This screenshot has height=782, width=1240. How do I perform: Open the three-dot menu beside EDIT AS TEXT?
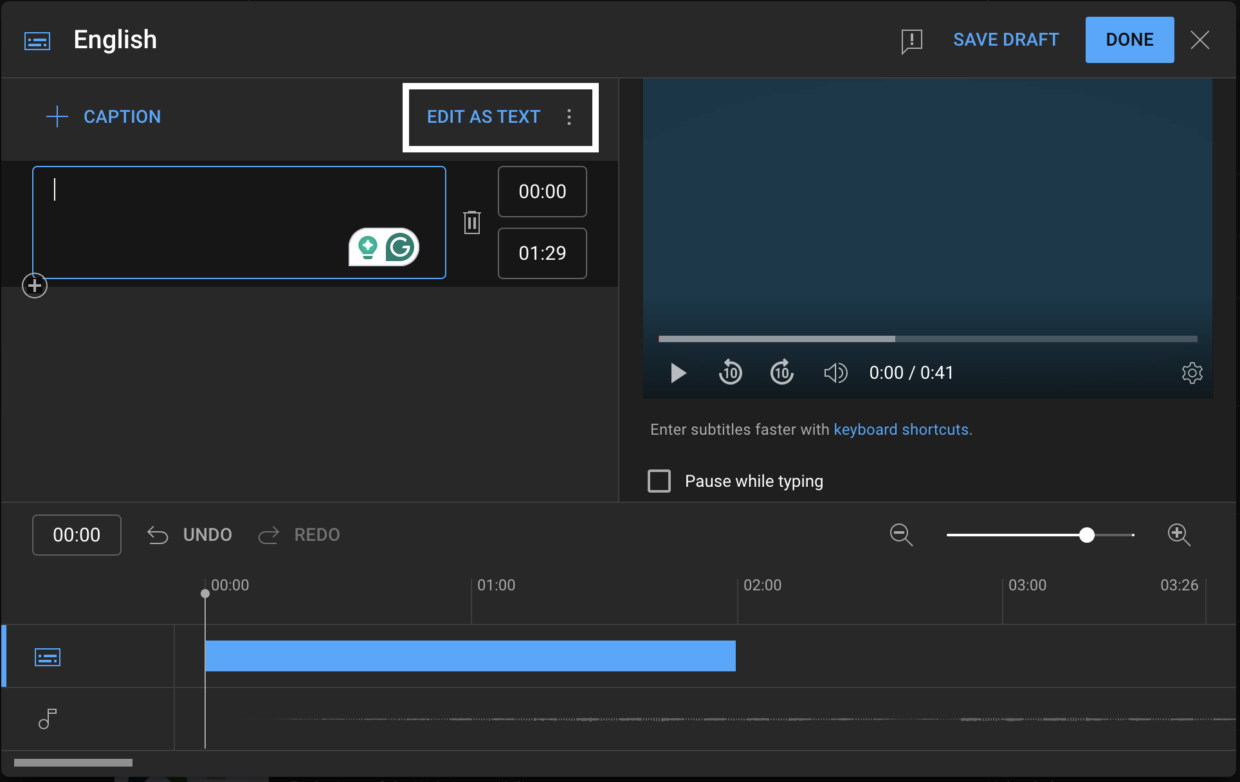pos(569,117)
